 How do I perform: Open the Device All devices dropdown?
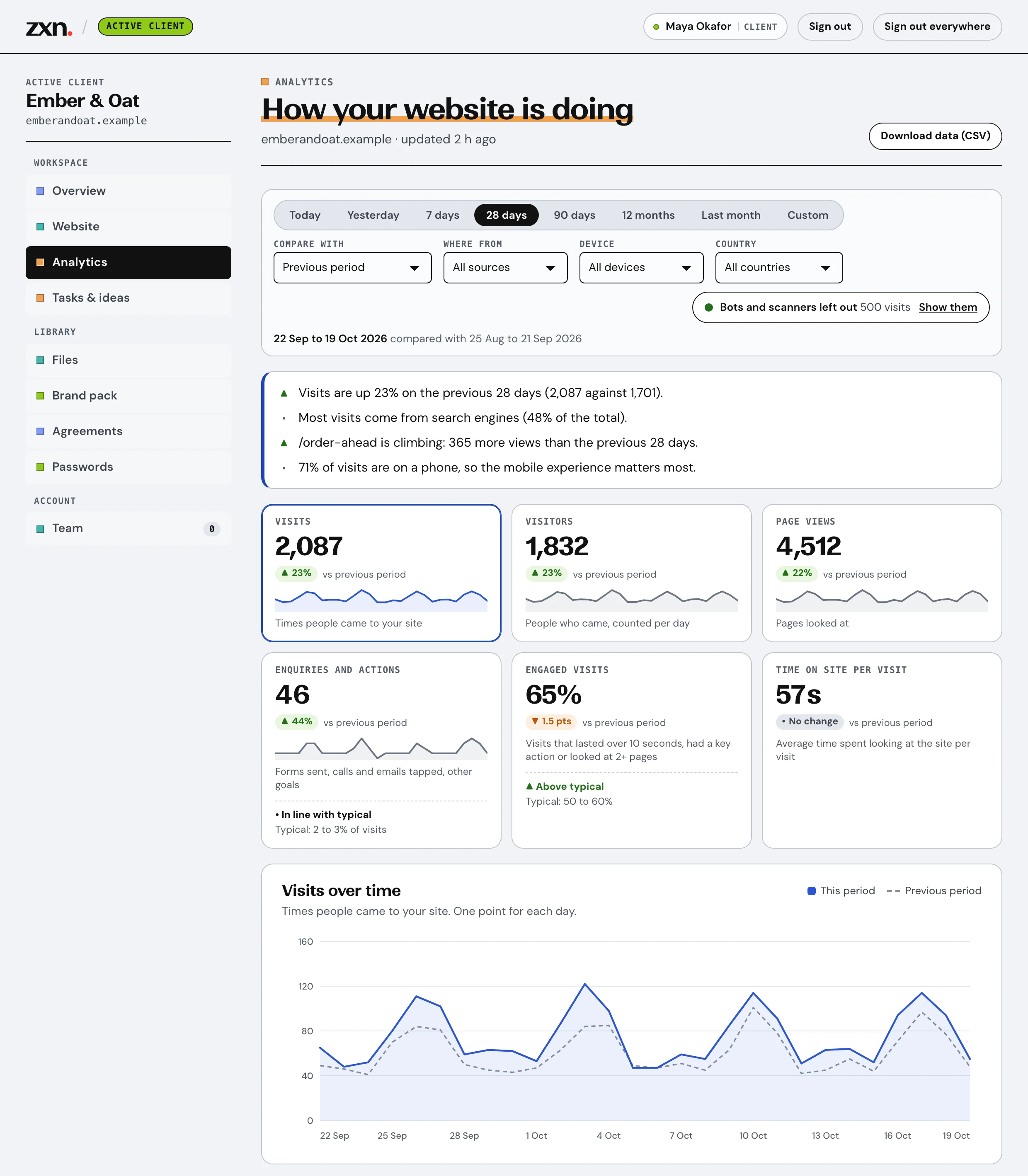(641, 268)
